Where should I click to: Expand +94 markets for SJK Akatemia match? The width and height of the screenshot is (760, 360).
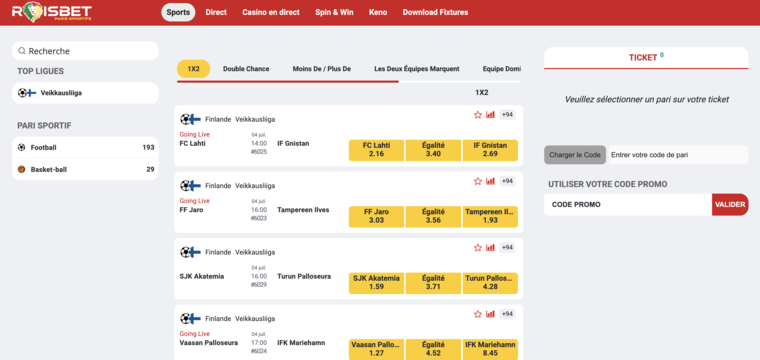click(507, 248)
